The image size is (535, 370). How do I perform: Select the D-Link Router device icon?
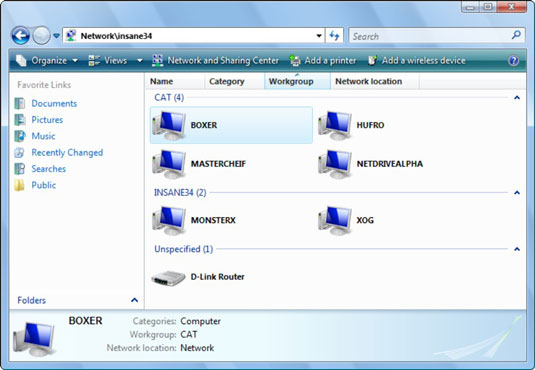click(169, 278)
